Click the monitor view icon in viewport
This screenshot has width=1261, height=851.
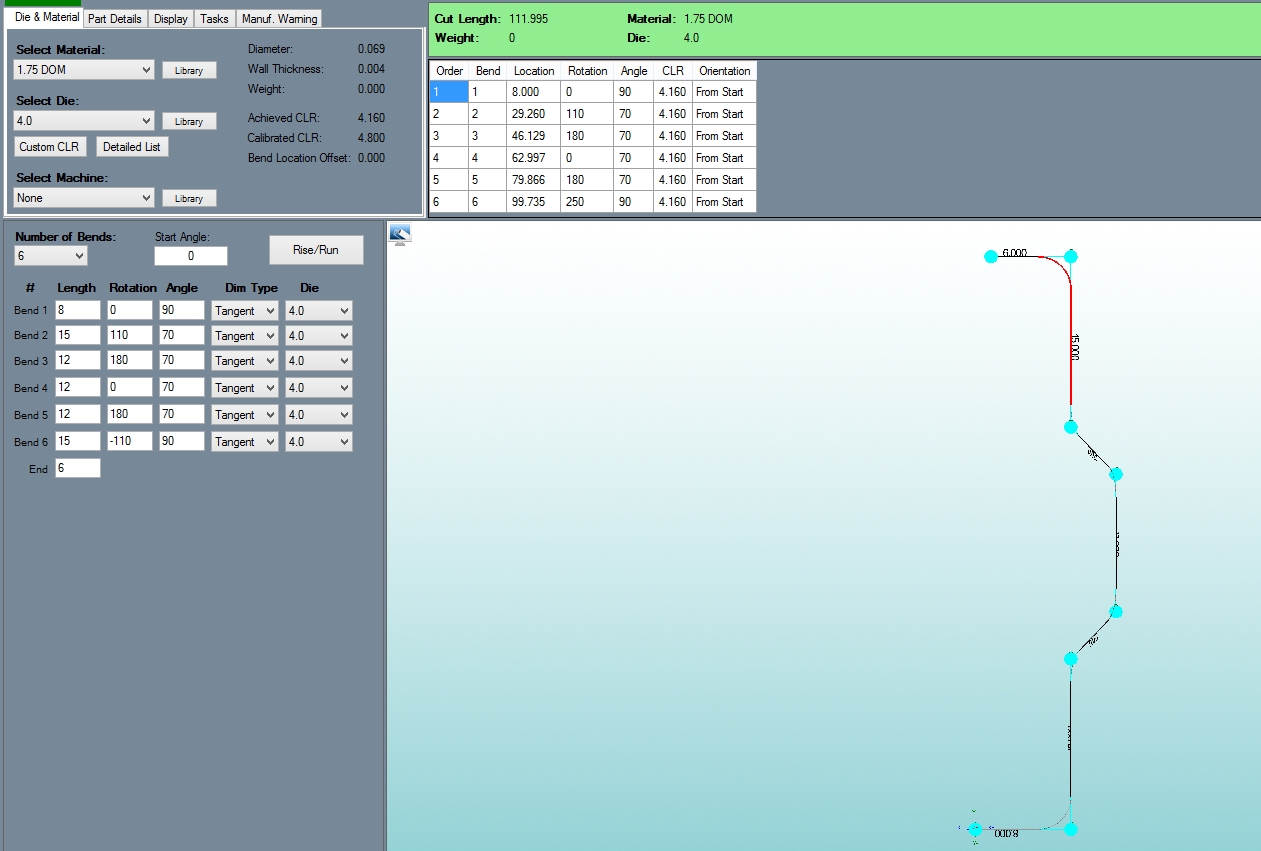click(400, 235)
